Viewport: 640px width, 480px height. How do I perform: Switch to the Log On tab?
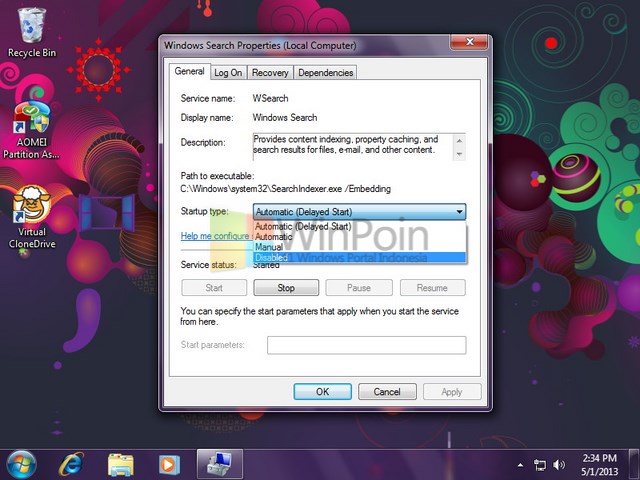228,73
